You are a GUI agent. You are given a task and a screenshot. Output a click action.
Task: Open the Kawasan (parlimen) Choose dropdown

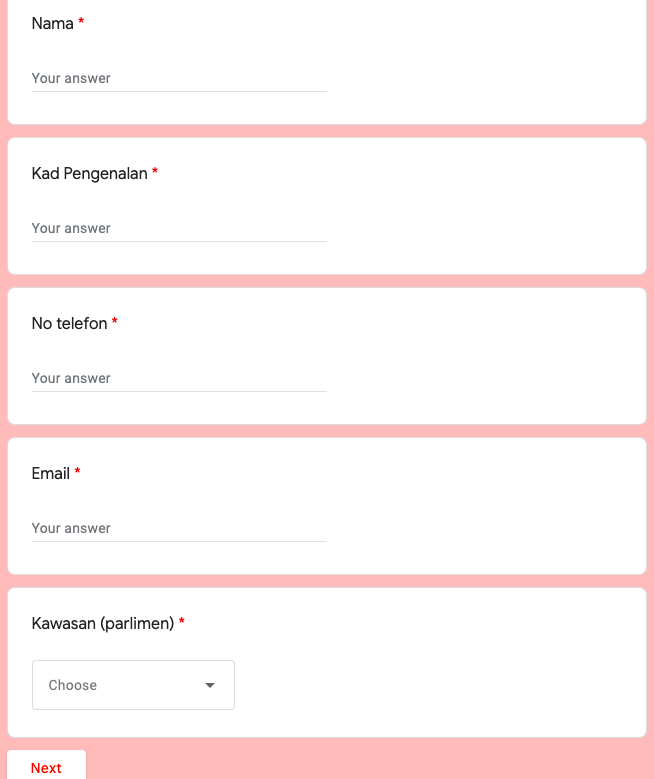pyautogui.click(x=133, y=685)
